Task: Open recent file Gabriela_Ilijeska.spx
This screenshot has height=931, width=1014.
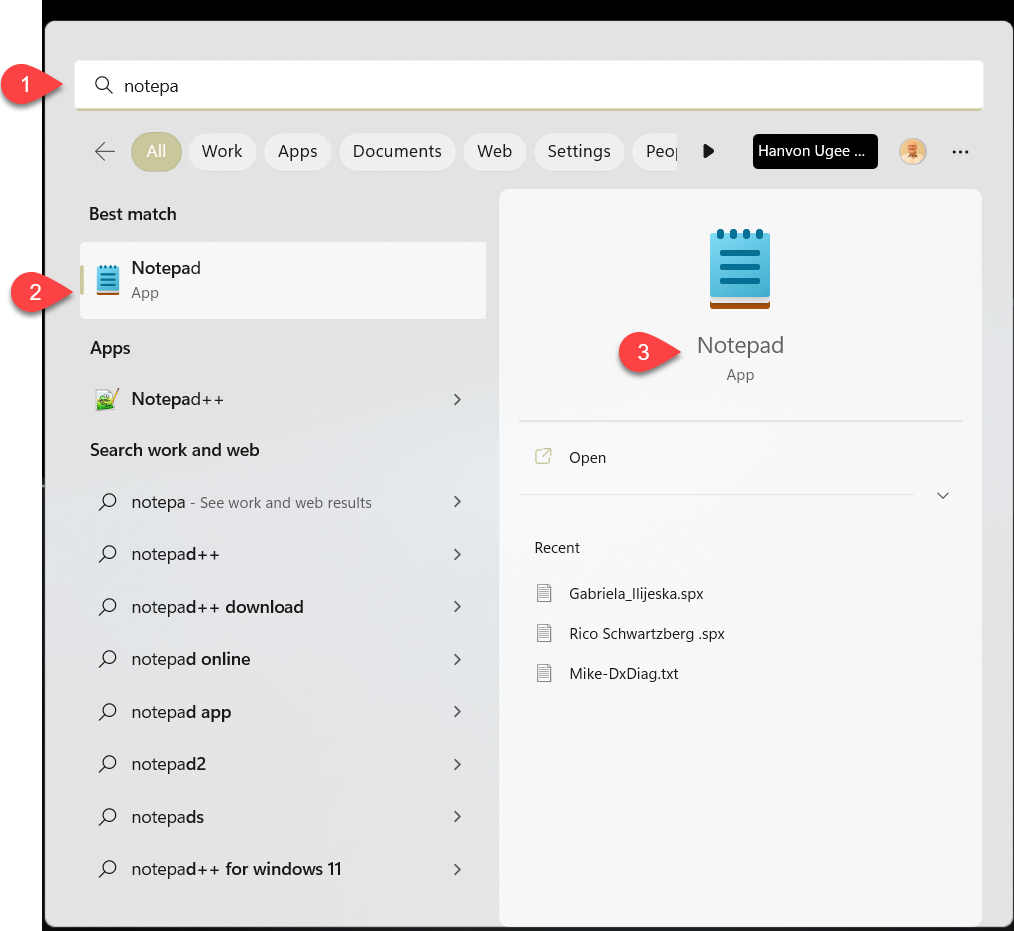Action: click(x=636, y=594)
